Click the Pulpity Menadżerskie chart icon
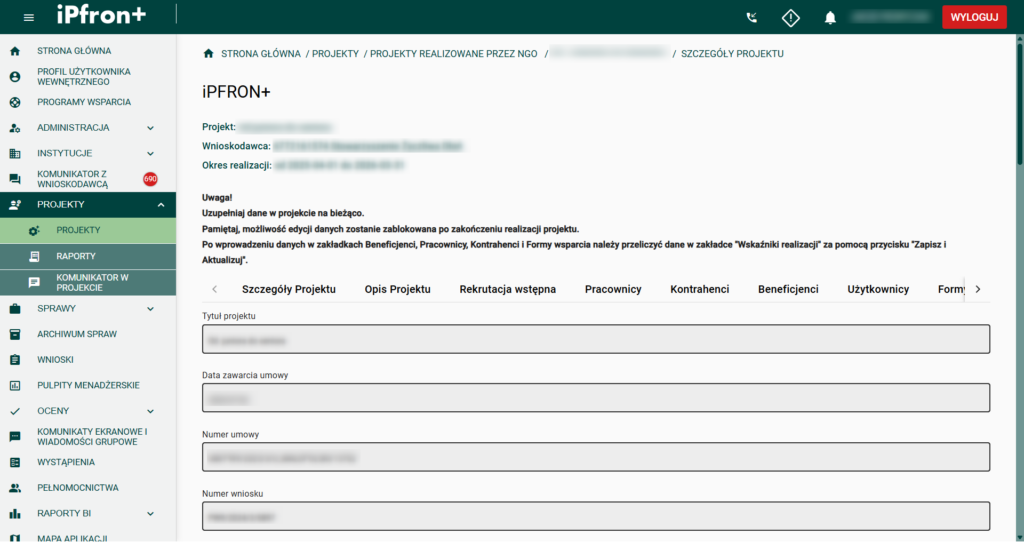The image size is (1024, 550). 15,385
